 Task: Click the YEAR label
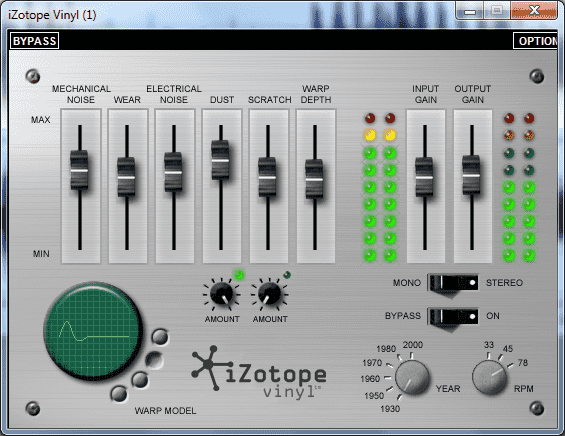[x=448, y=389]
